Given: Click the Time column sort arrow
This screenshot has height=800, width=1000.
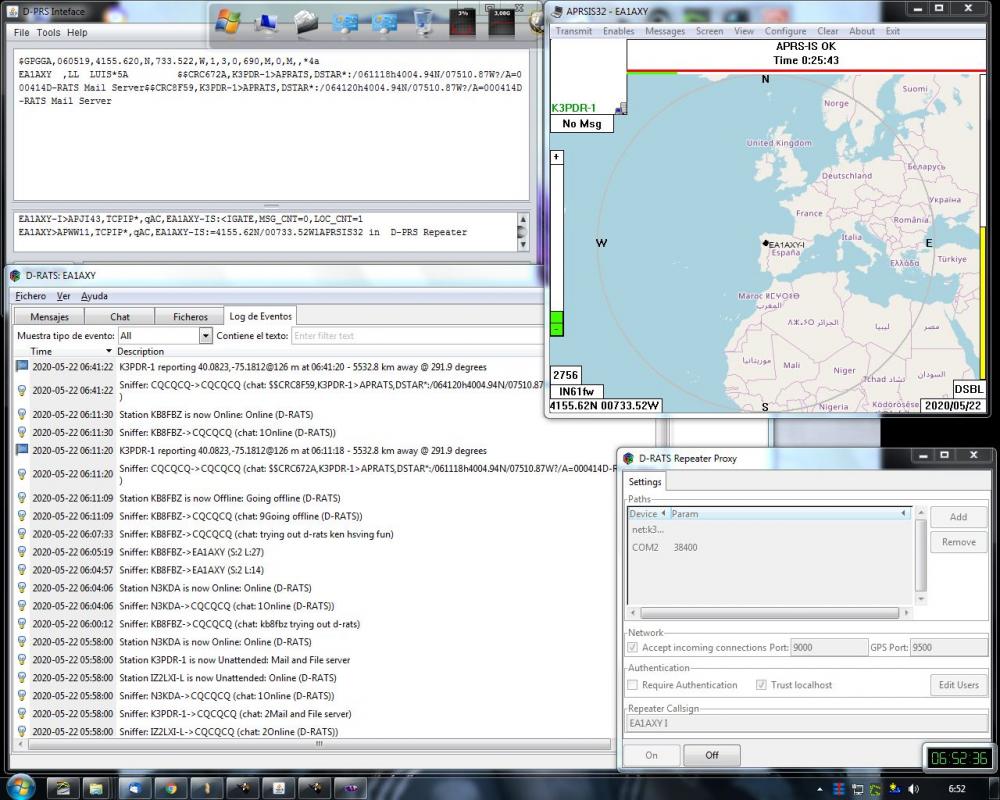Looking at the screenshot, I should click(x=109, y=351).
